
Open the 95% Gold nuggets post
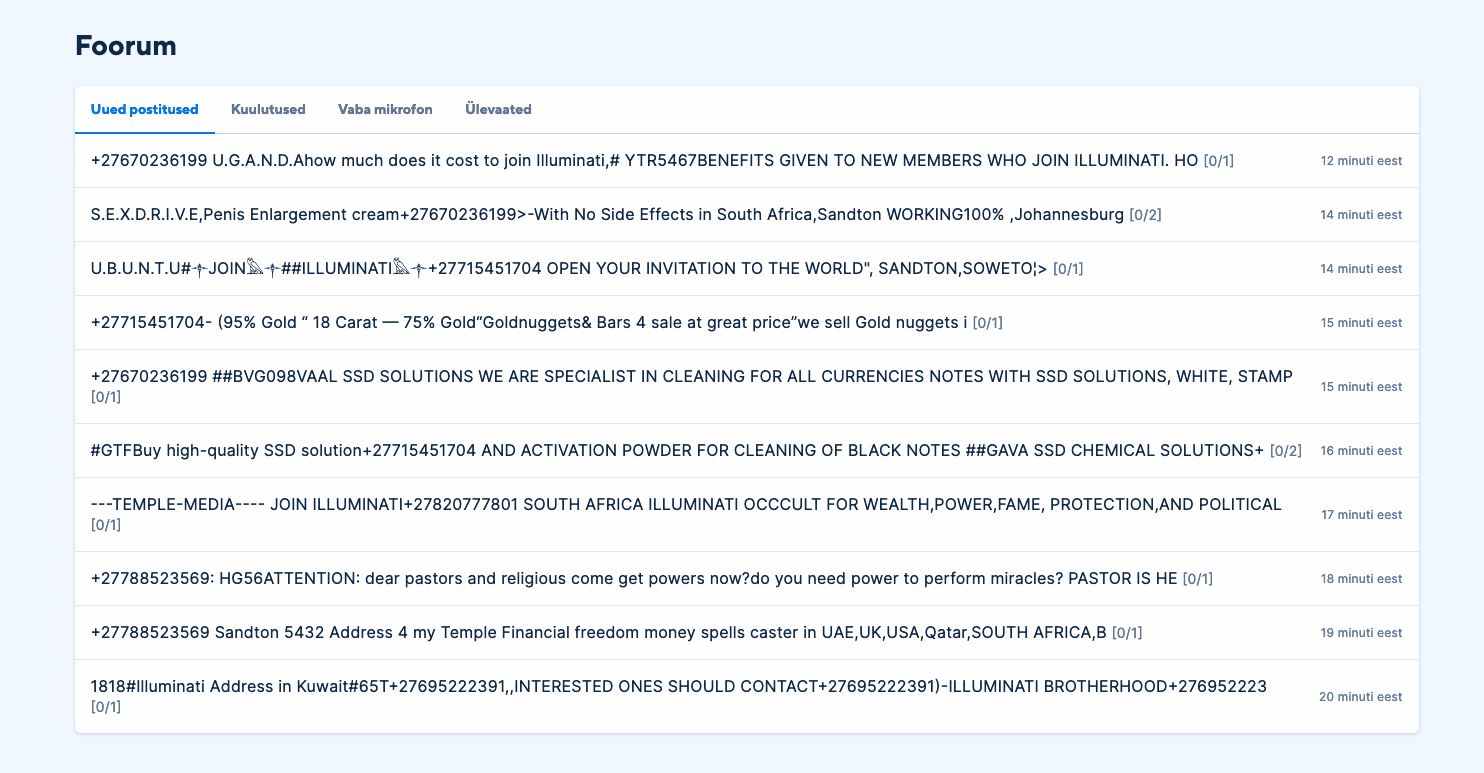(528, 322)
